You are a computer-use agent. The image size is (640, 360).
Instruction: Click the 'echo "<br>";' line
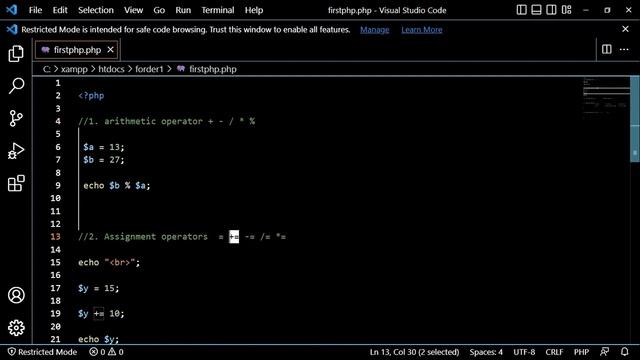(x=109, y=262)
